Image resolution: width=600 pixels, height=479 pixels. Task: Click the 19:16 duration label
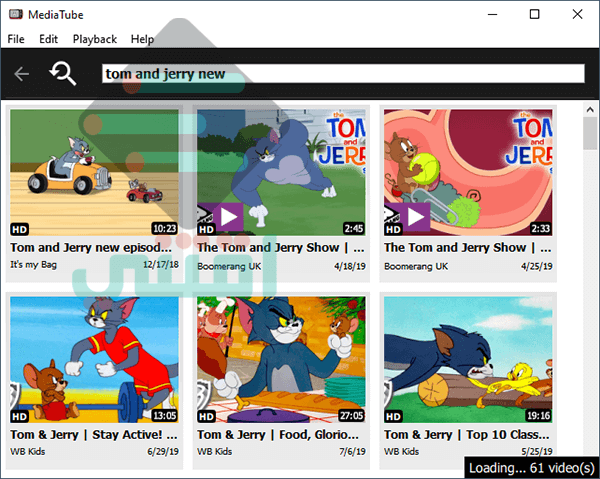(x=538, y=415)
